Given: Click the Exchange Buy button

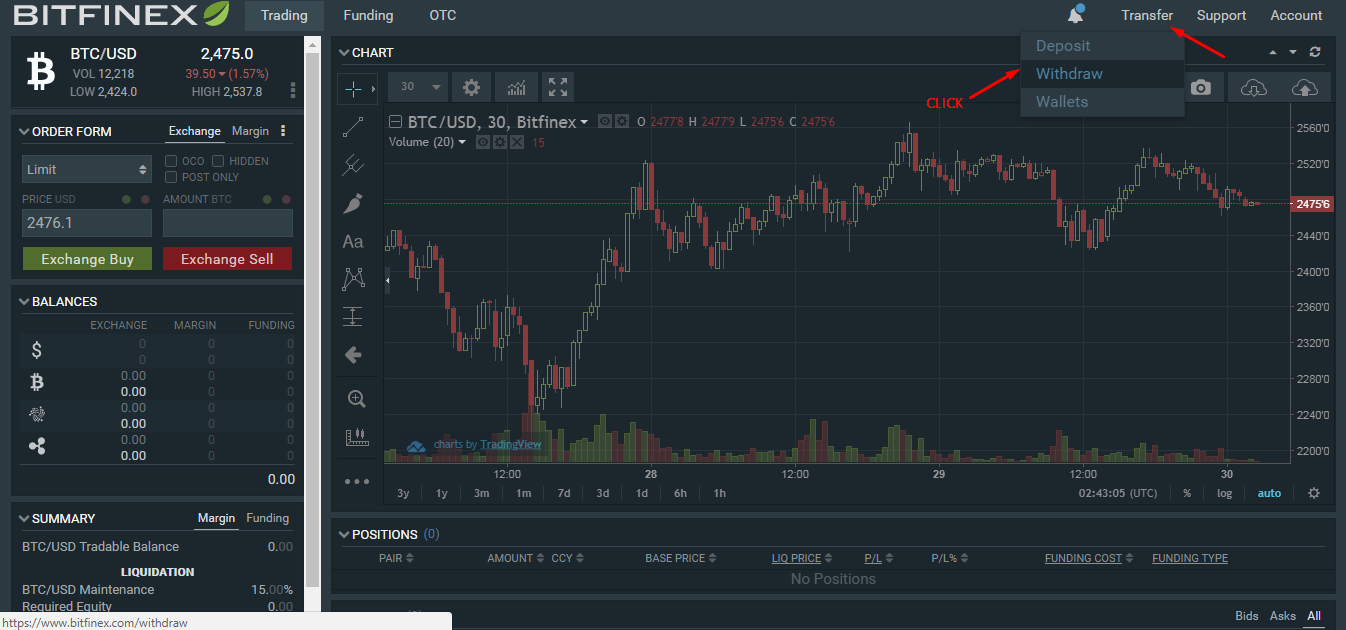Looking at the screenshot, I should [x=87, y=259].
